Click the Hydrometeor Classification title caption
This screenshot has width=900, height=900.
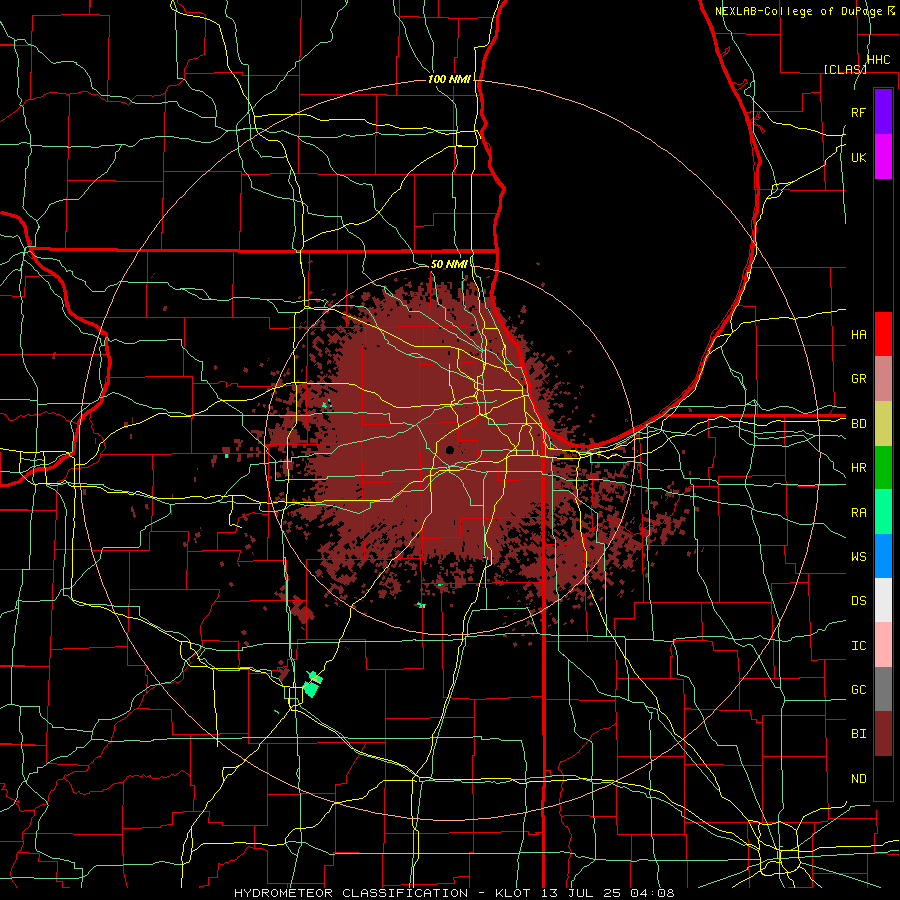(x=453, y=893)
